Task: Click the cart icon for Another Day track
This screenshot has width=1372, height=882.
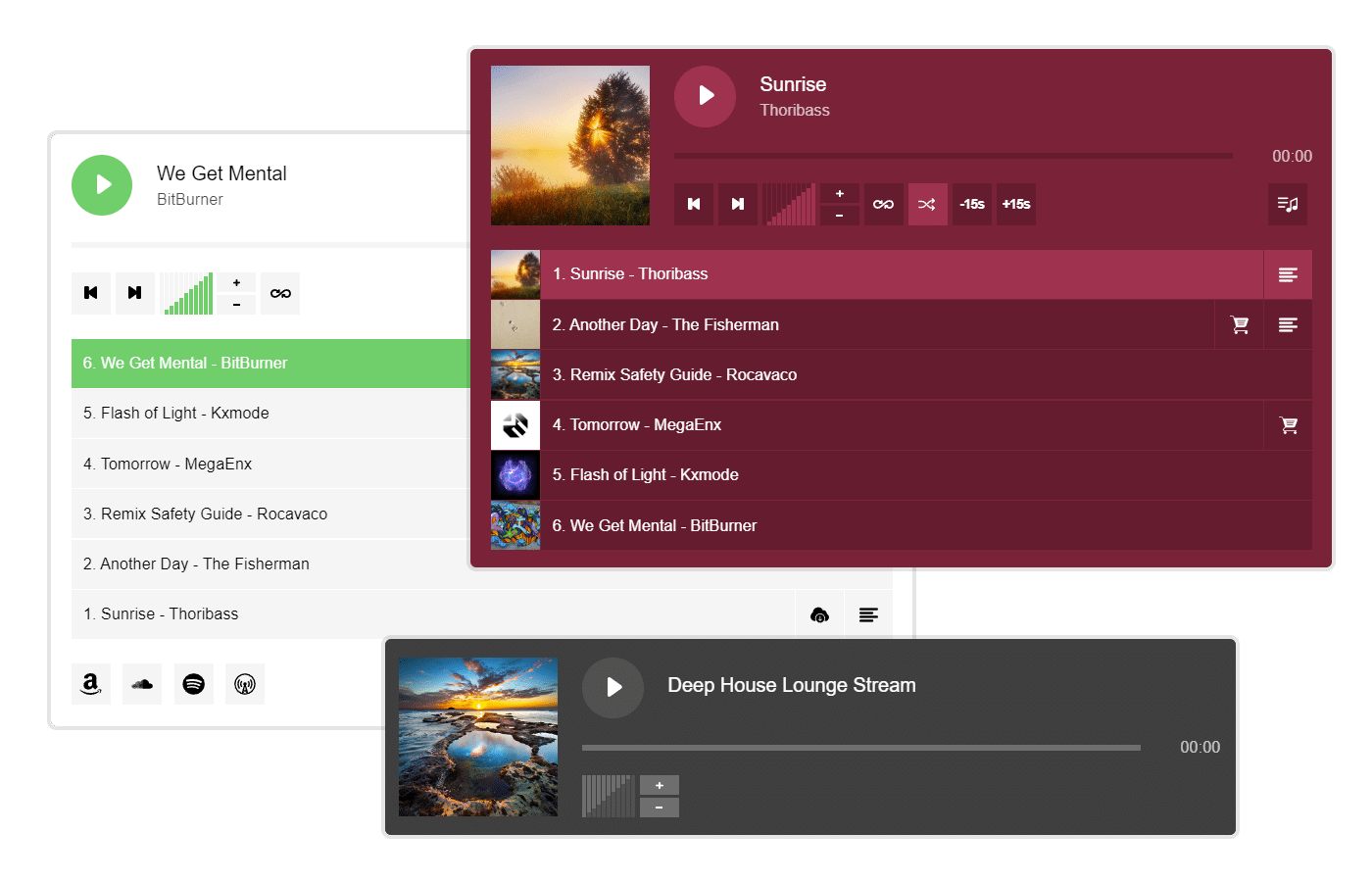Action: 1240,325
